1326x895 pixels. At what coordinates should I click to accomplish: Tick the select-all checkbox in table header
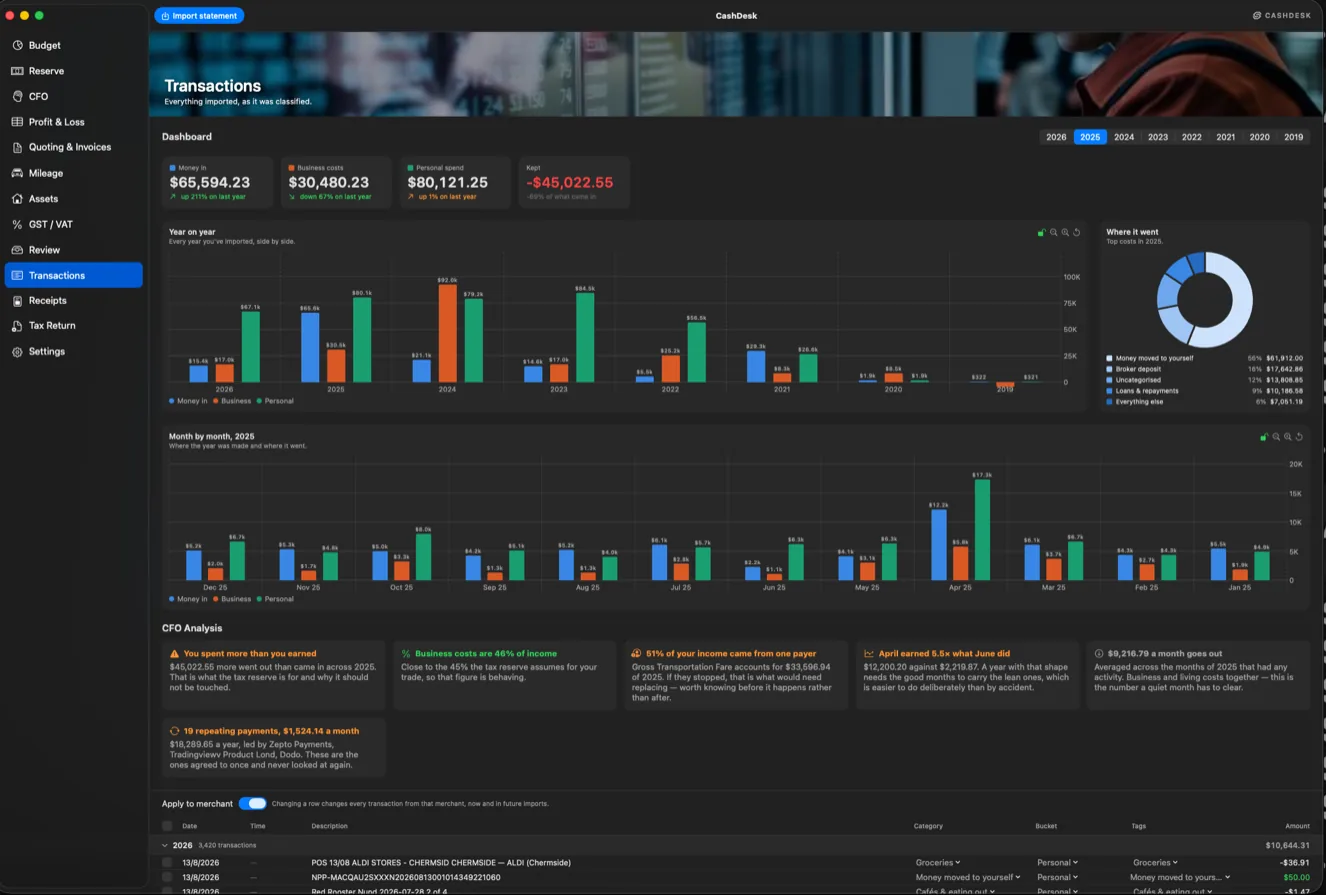pos(167,826)
